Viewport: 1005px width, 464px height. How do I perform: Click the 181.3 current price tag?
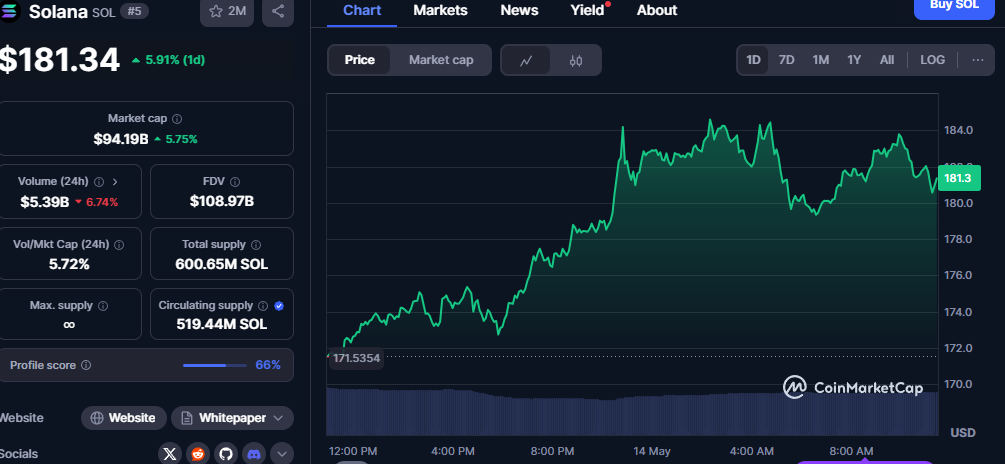(959, 178)
